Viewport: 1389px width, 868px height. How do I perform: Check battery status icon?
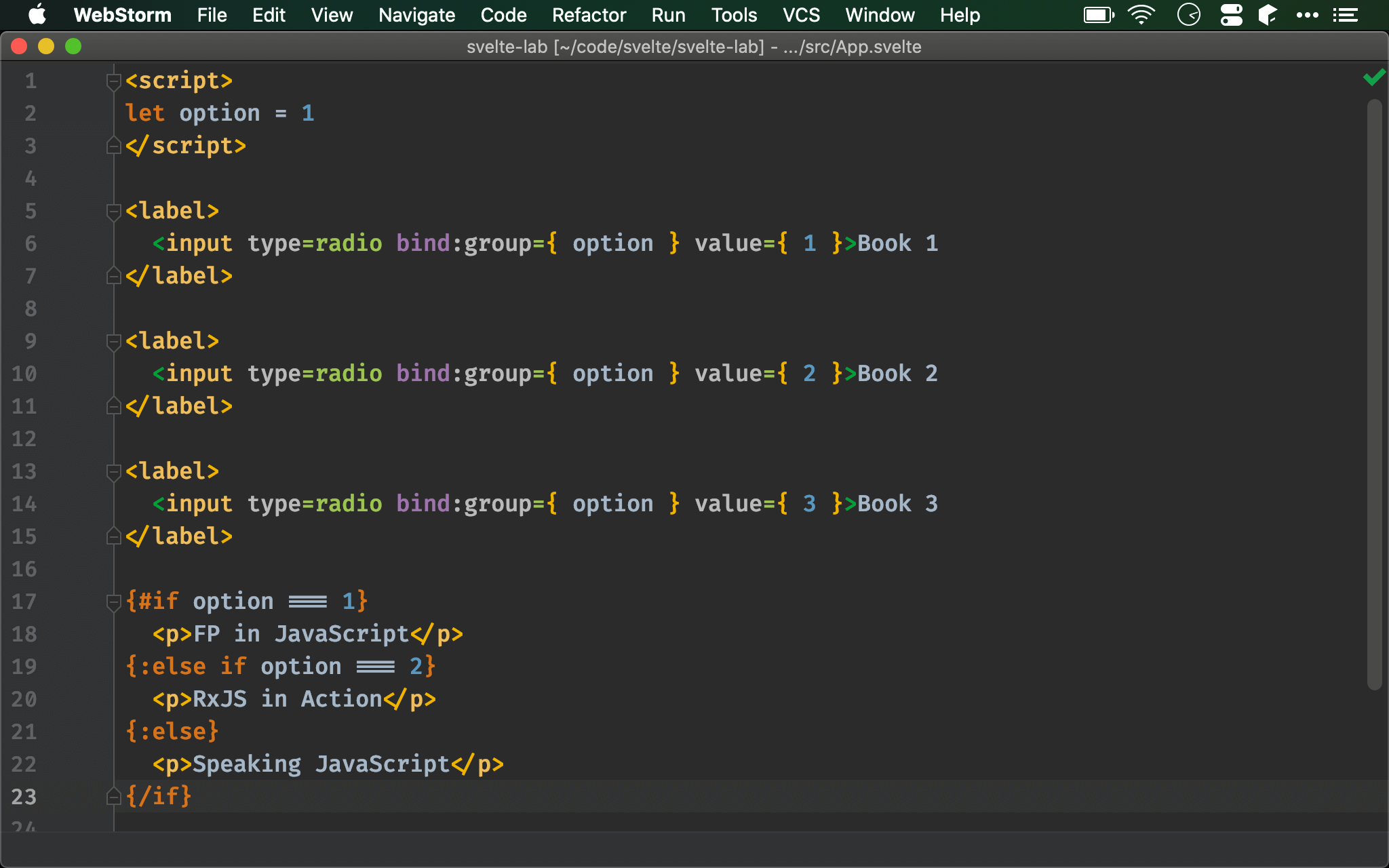pyautogui.click(x=1099, y=15)
